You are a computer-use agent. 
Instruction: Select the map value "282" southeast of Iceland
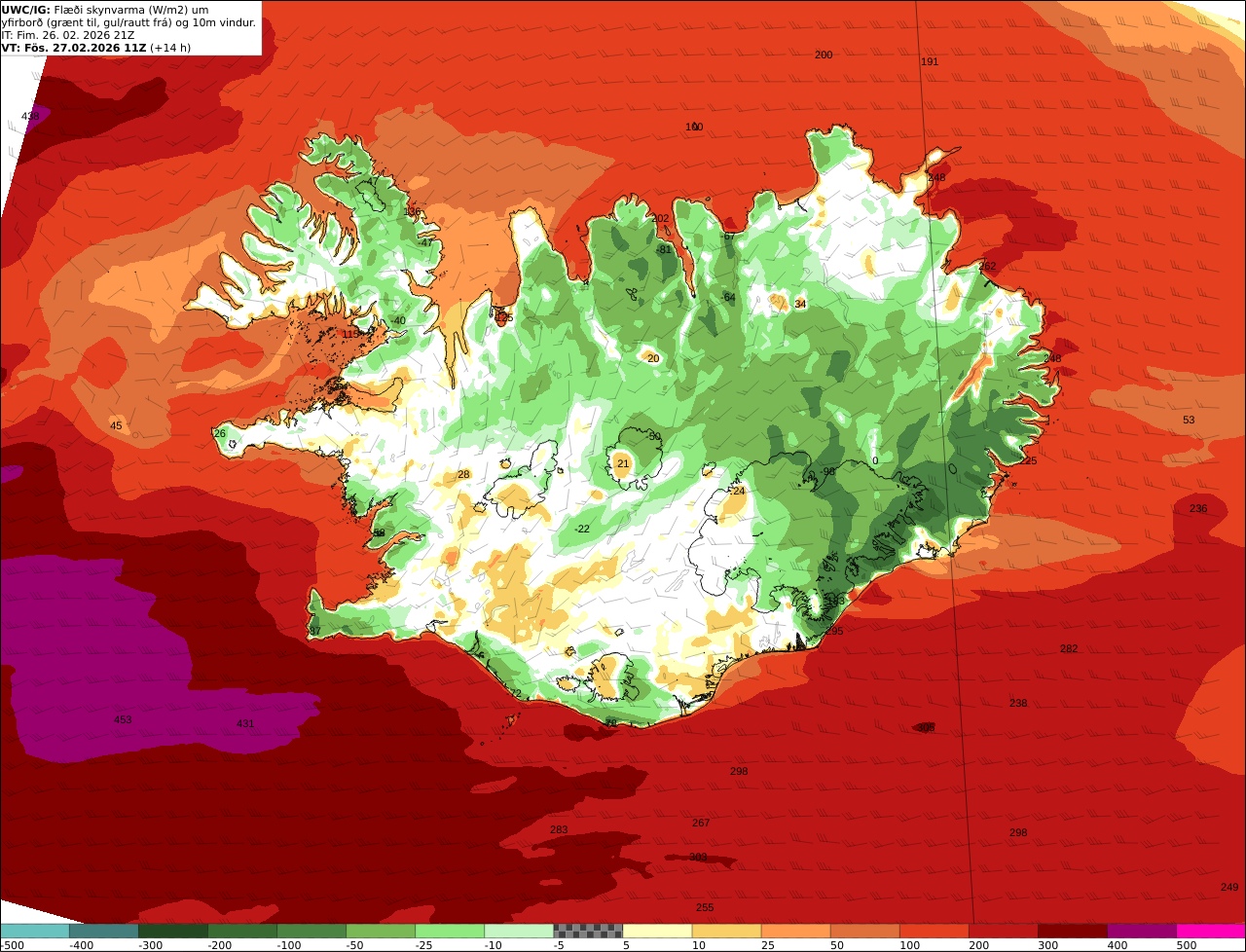tap(1069, 649)
